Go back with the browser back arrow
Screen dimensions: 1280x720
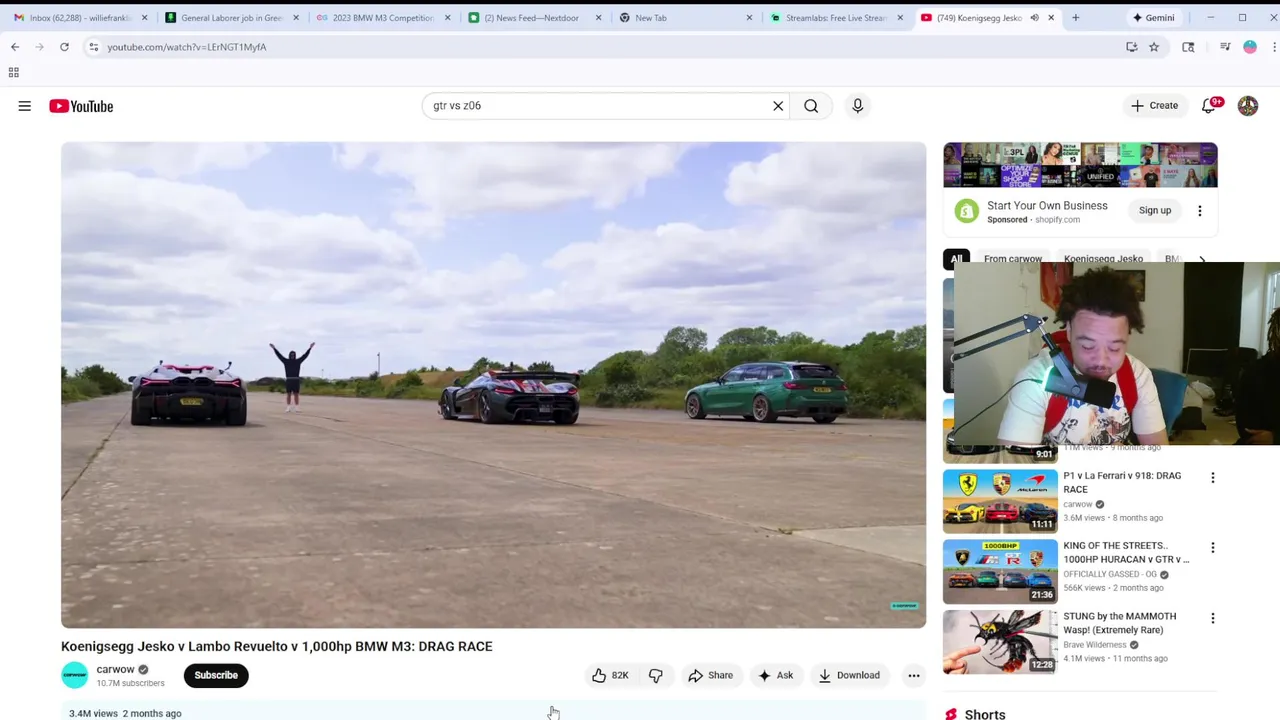click(15, 47)
